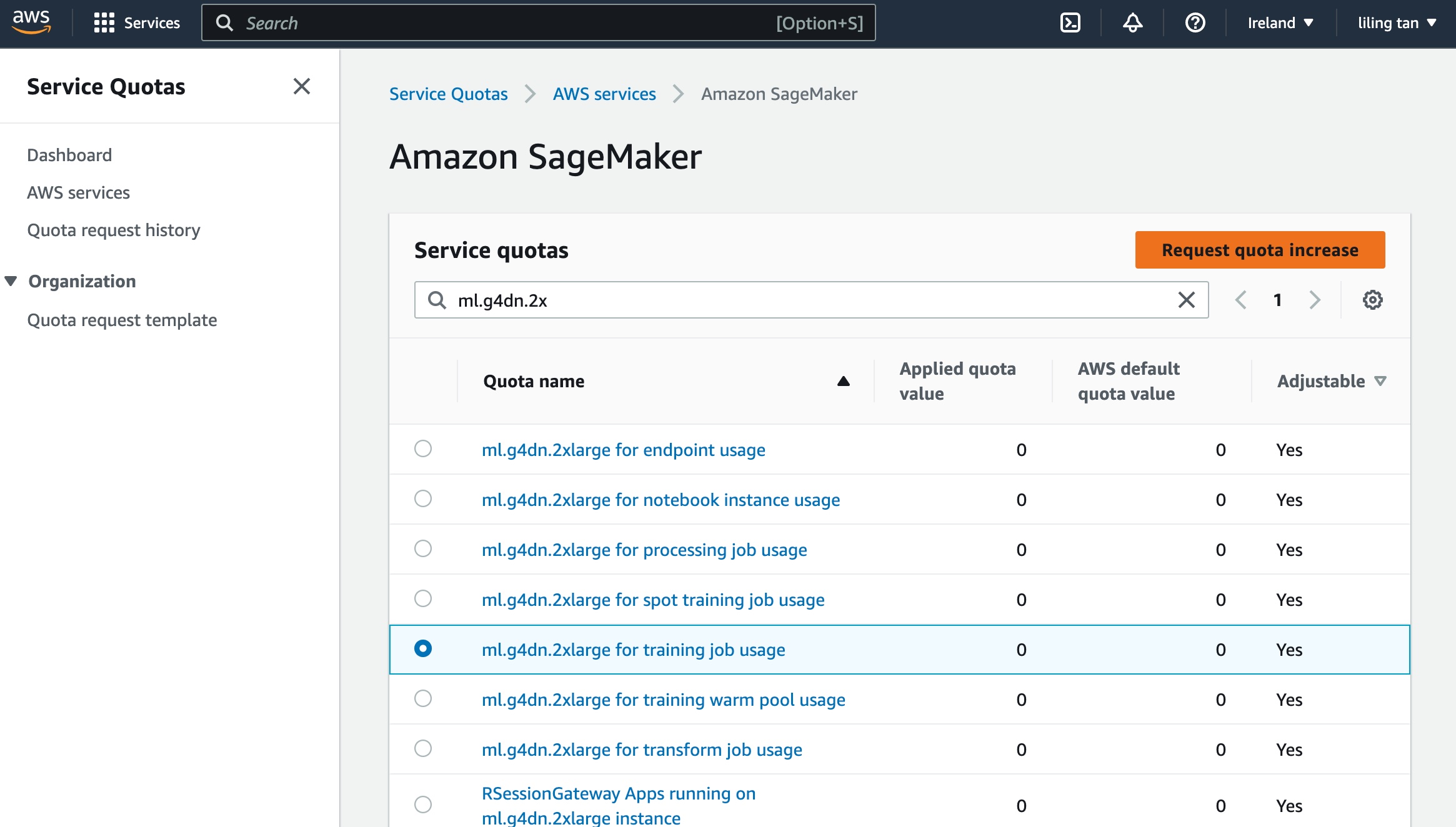
Task: Clear the ml.g4dn.2x filter text
Action: (1186, 300)
